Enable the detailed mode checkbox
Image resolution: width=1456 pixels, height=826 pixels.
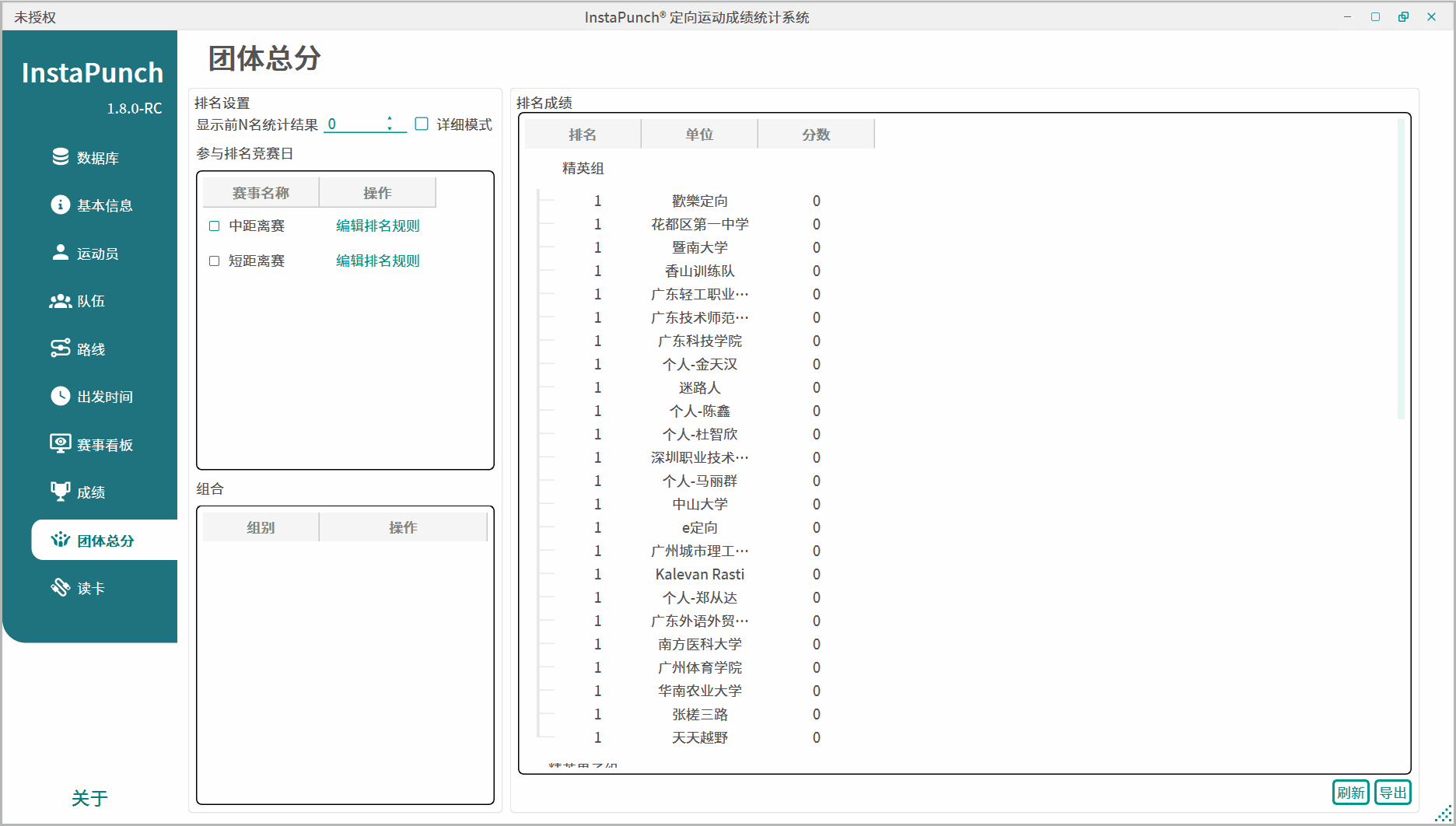click(x=422, y=124)
